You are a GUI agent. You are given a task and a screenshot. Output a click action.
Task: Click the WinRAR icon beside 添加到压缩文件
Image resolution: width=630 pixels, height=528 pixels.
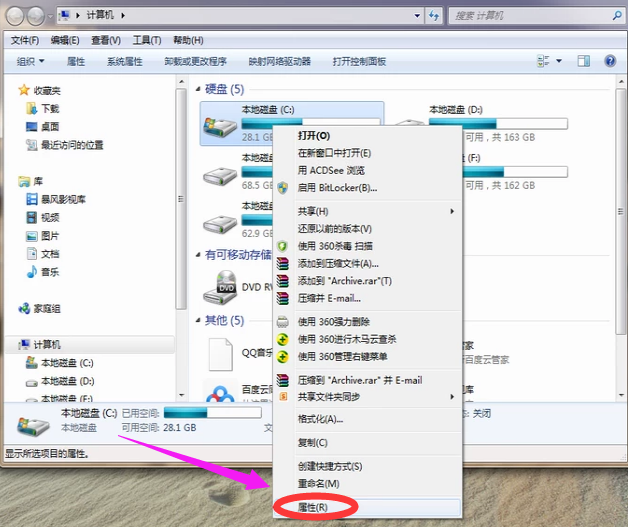(x=282, y=264)
